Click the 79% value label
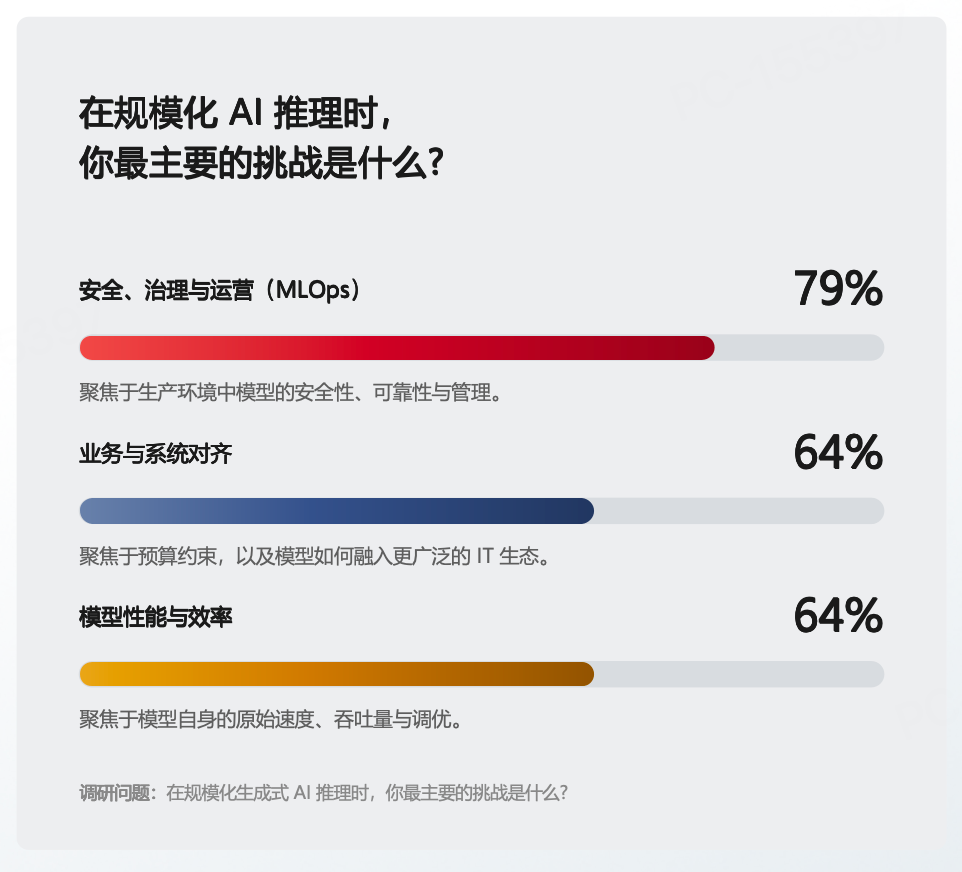962x872 pixels. coord(838,288)
